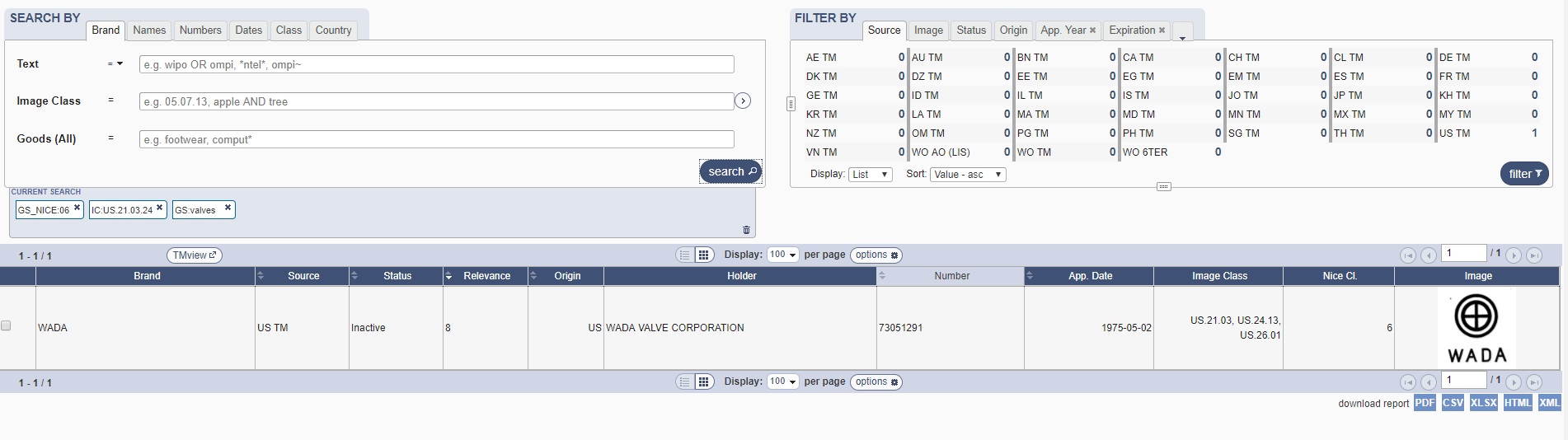The width and height of the screenshot is (1568, 440).
Task: Click the trash icon to clear current search
Action: (x=746, y=230)
